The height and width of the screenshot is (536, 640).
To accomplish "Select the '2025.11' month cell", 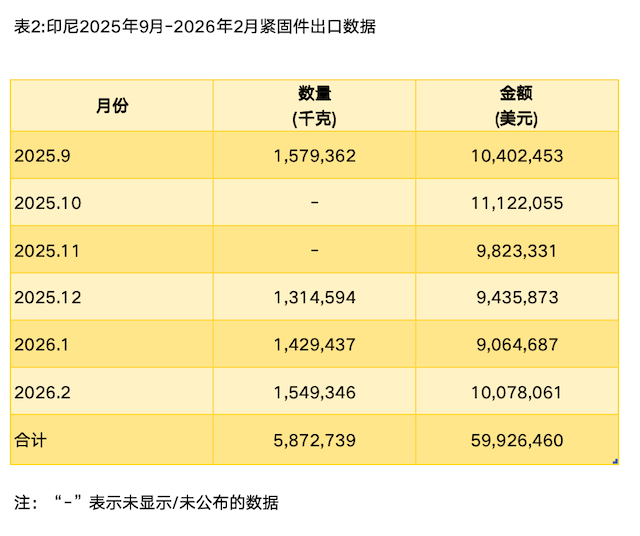I will 112,250.
